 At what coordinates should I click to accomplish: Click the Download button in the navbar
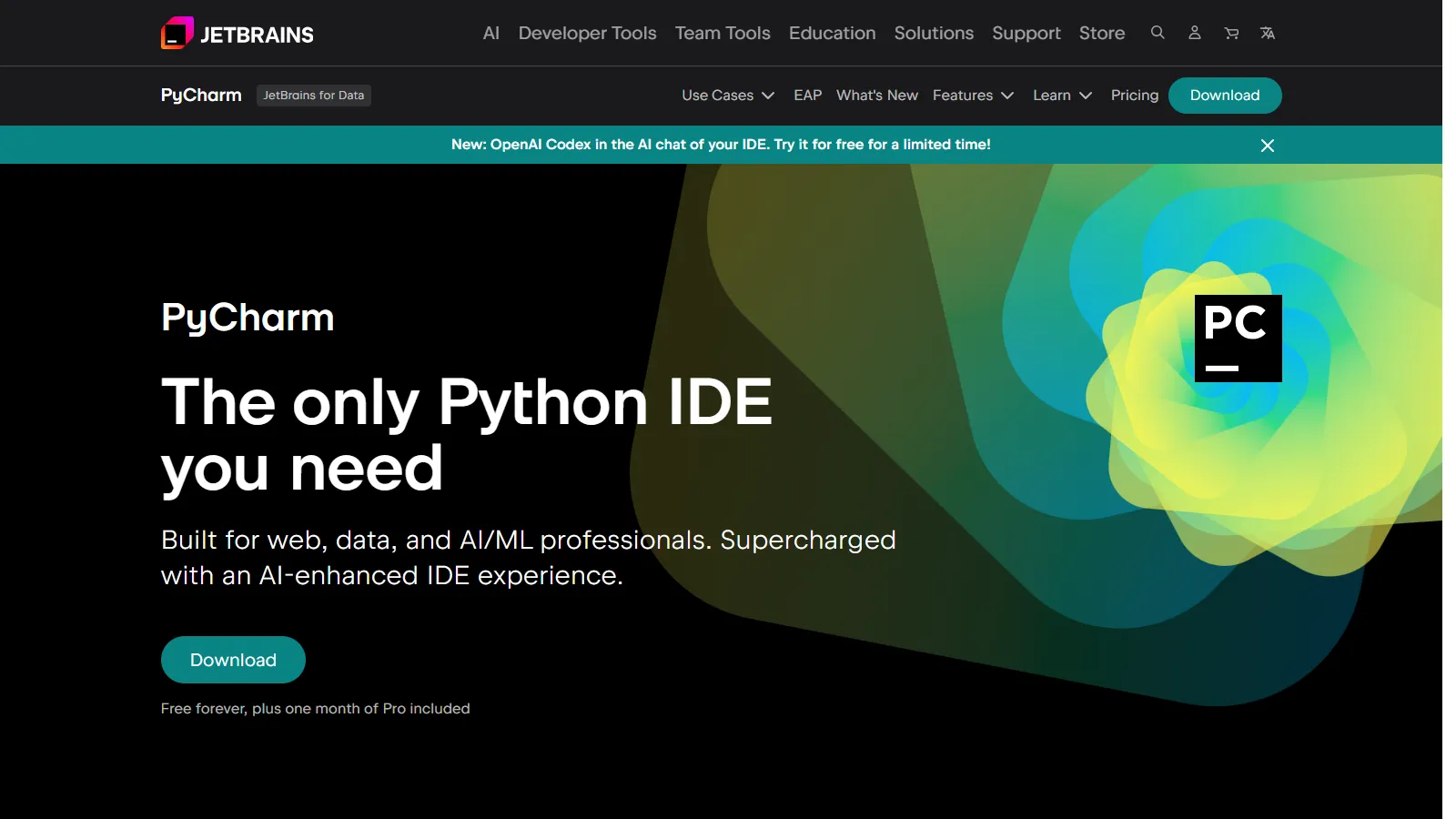tap(1225, 95)
